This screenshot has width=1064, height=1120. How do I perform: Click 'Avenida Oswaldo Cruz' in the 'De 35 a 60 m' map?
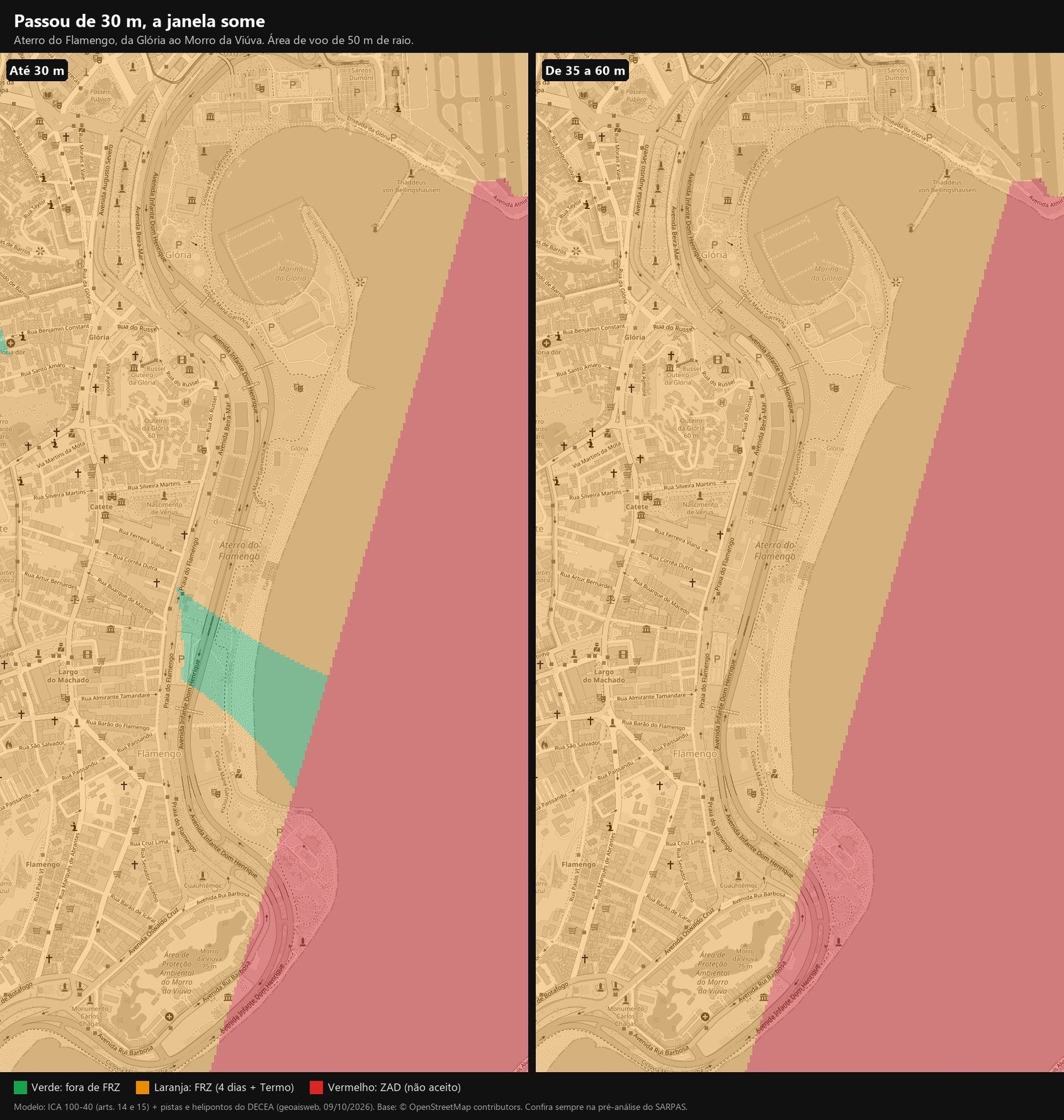(690, 930)
